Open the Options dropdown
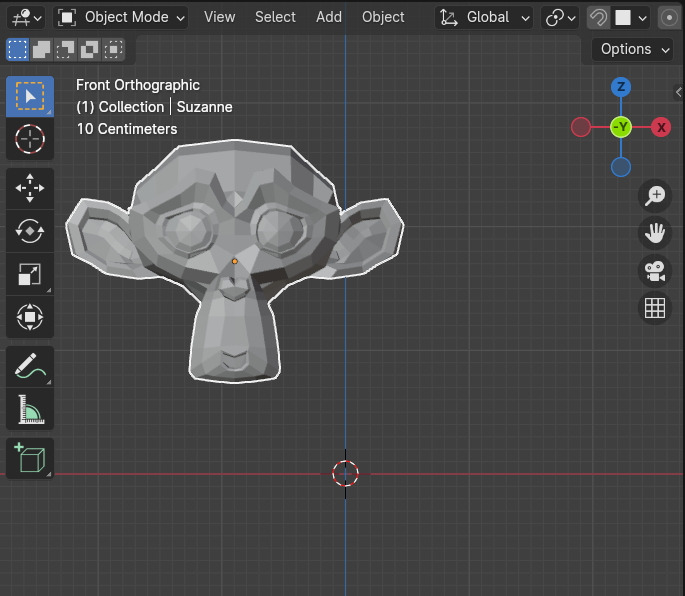Viewport: 685px width, 596px height. (632, 49)
